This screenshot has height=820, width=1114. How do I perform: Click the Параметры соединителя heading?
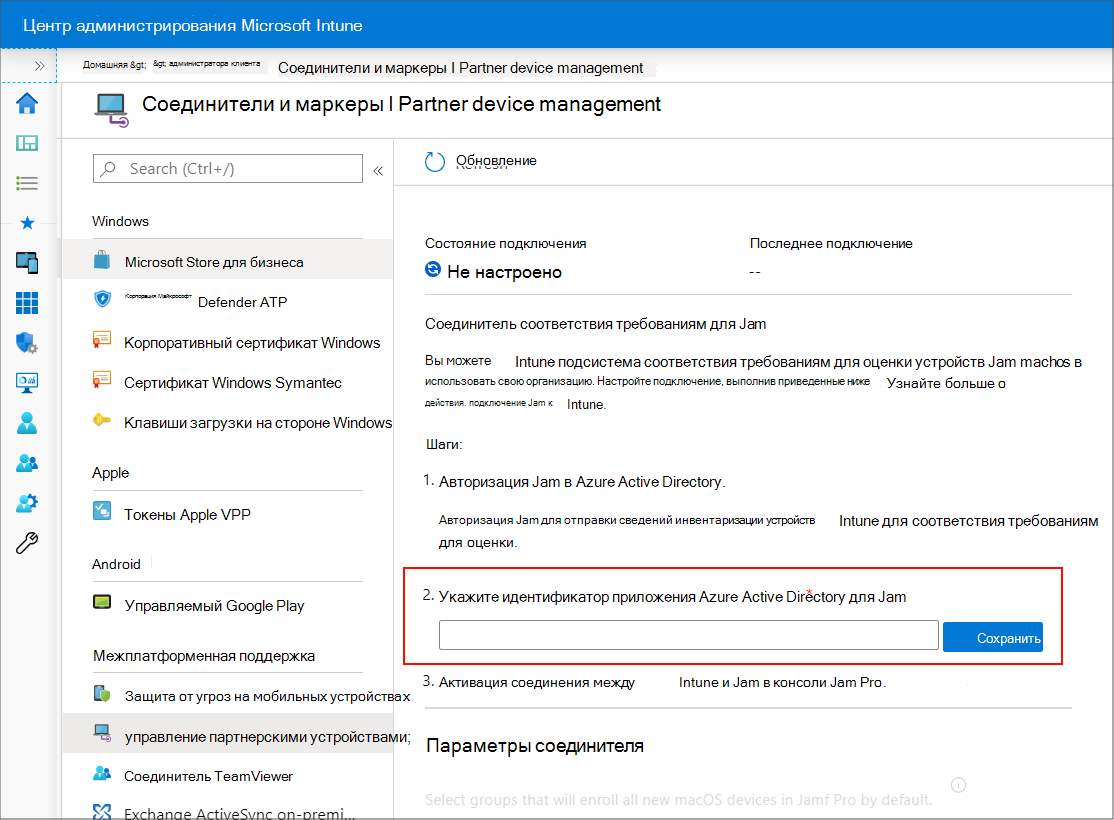535,745
